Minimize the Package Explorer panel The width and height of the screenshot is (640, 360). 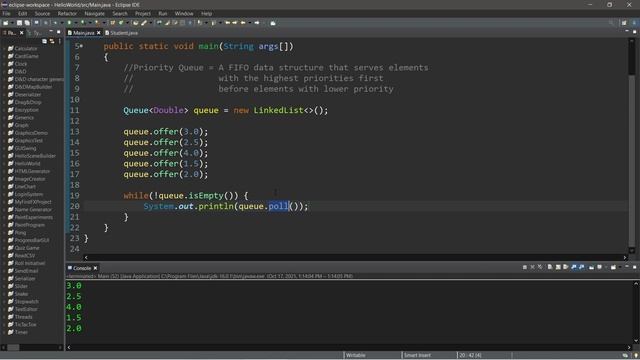click(x=51, y=32)
